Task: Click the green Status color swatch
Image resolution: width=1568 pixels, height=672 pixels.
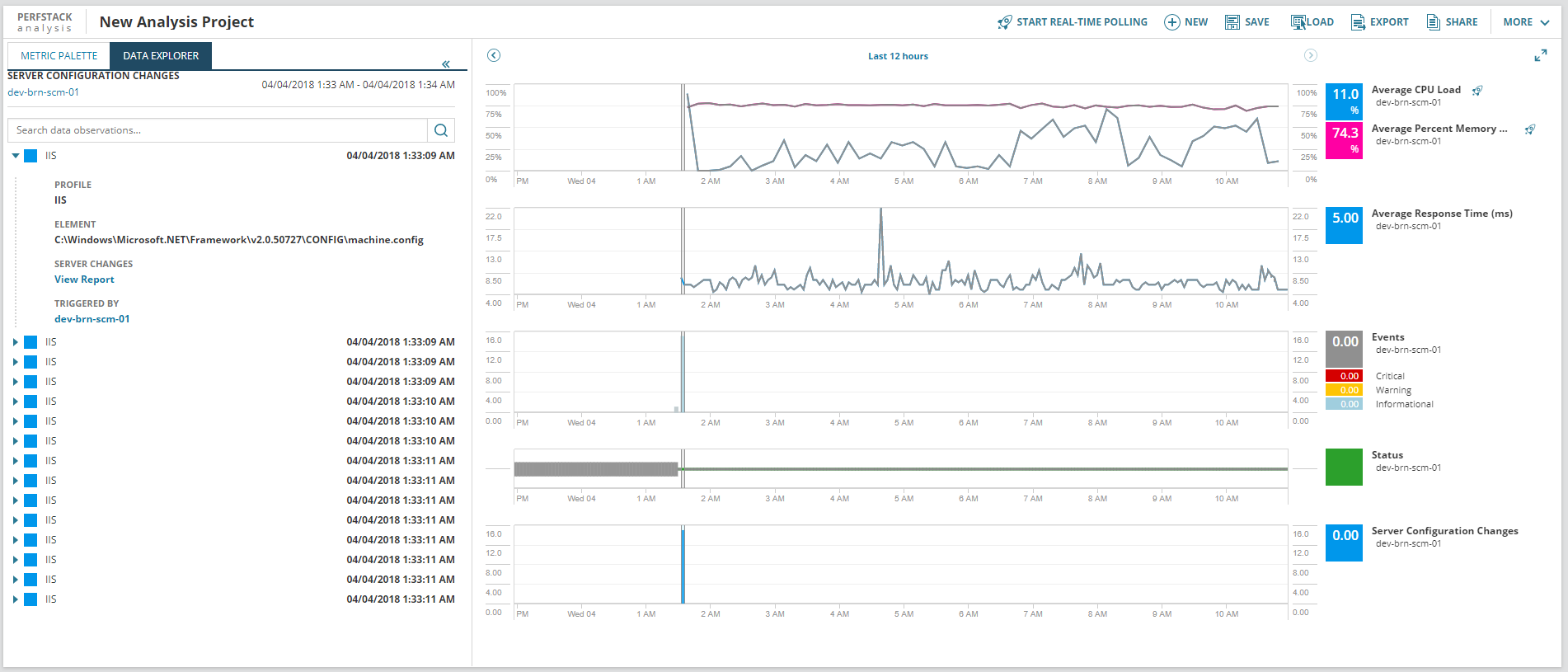Action: [x=1343, y=467]
